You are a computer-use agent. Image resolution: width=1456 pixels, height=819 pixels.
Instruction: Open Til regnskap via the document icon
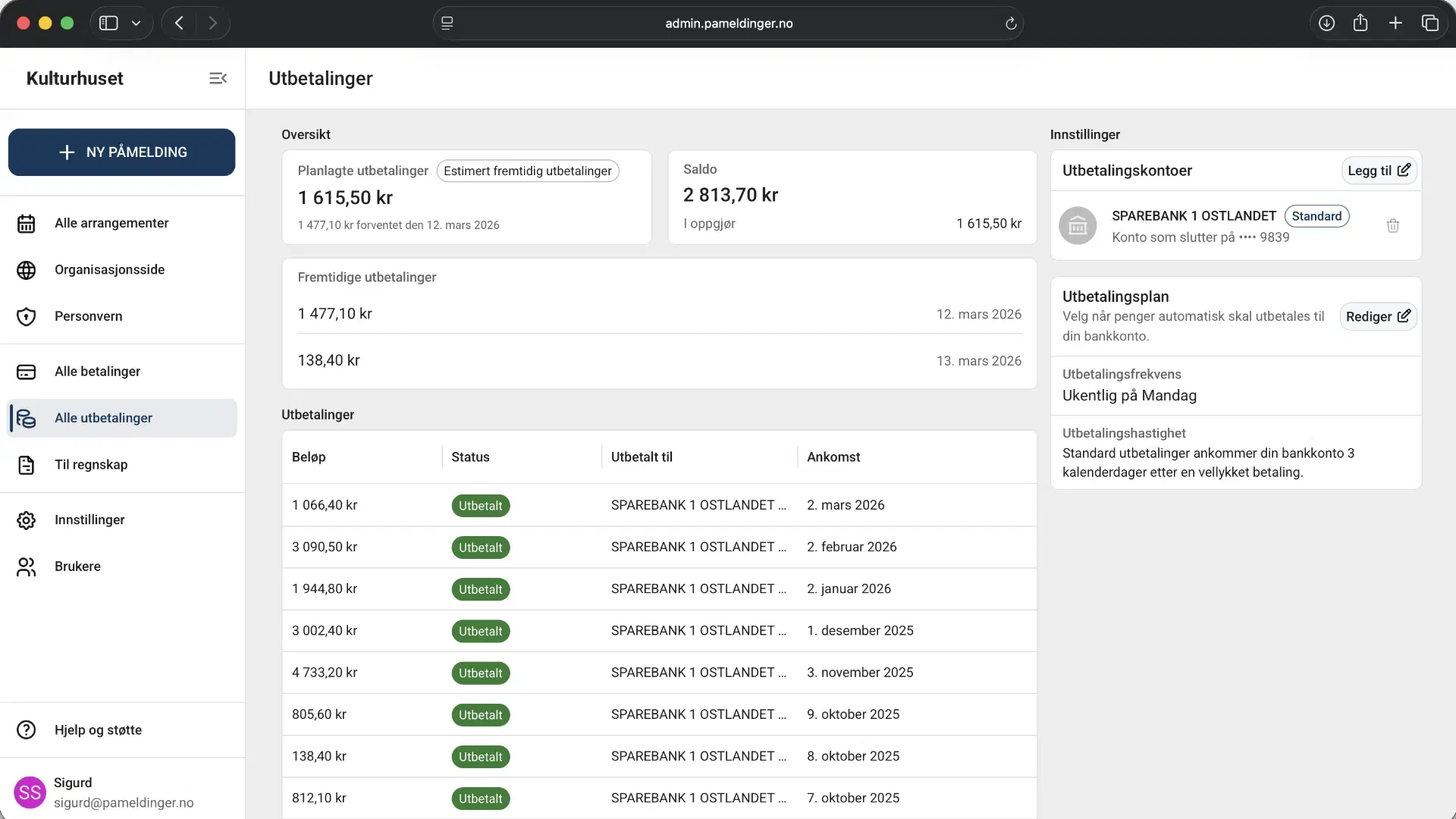[27, 465]
